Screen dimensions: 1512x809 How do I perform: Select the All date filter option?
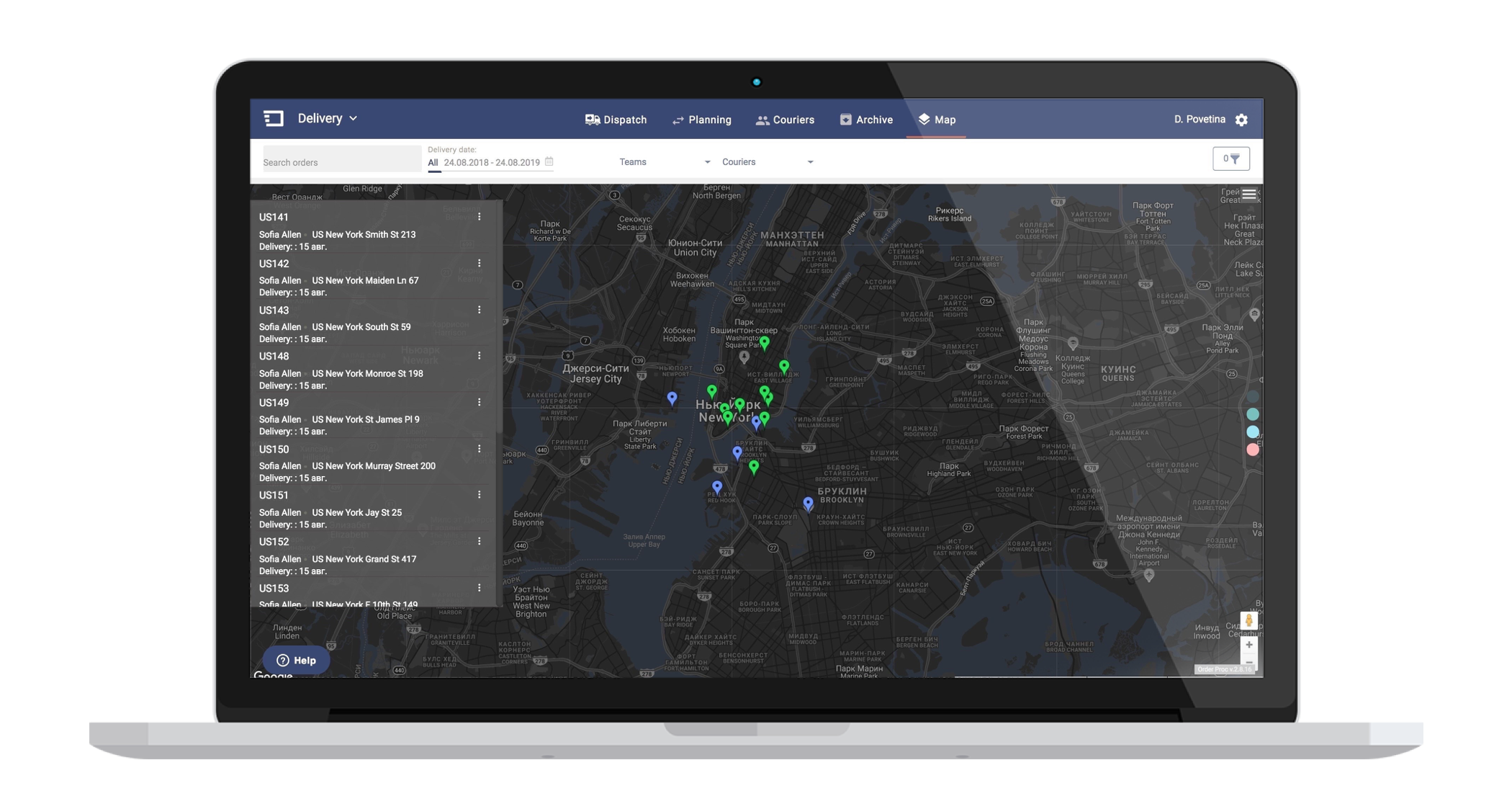pyautogui.click(x=433, y=163)
